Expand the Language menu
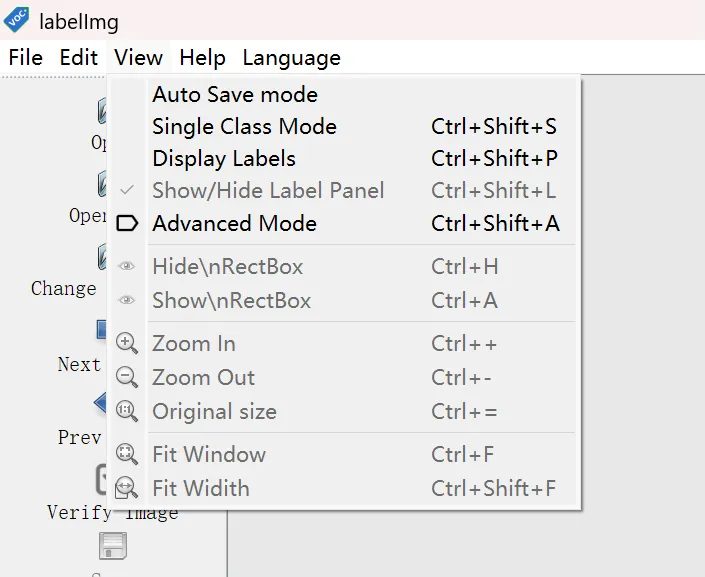The height and width of the screenshot is (577, 705). [x=291, y=58]
